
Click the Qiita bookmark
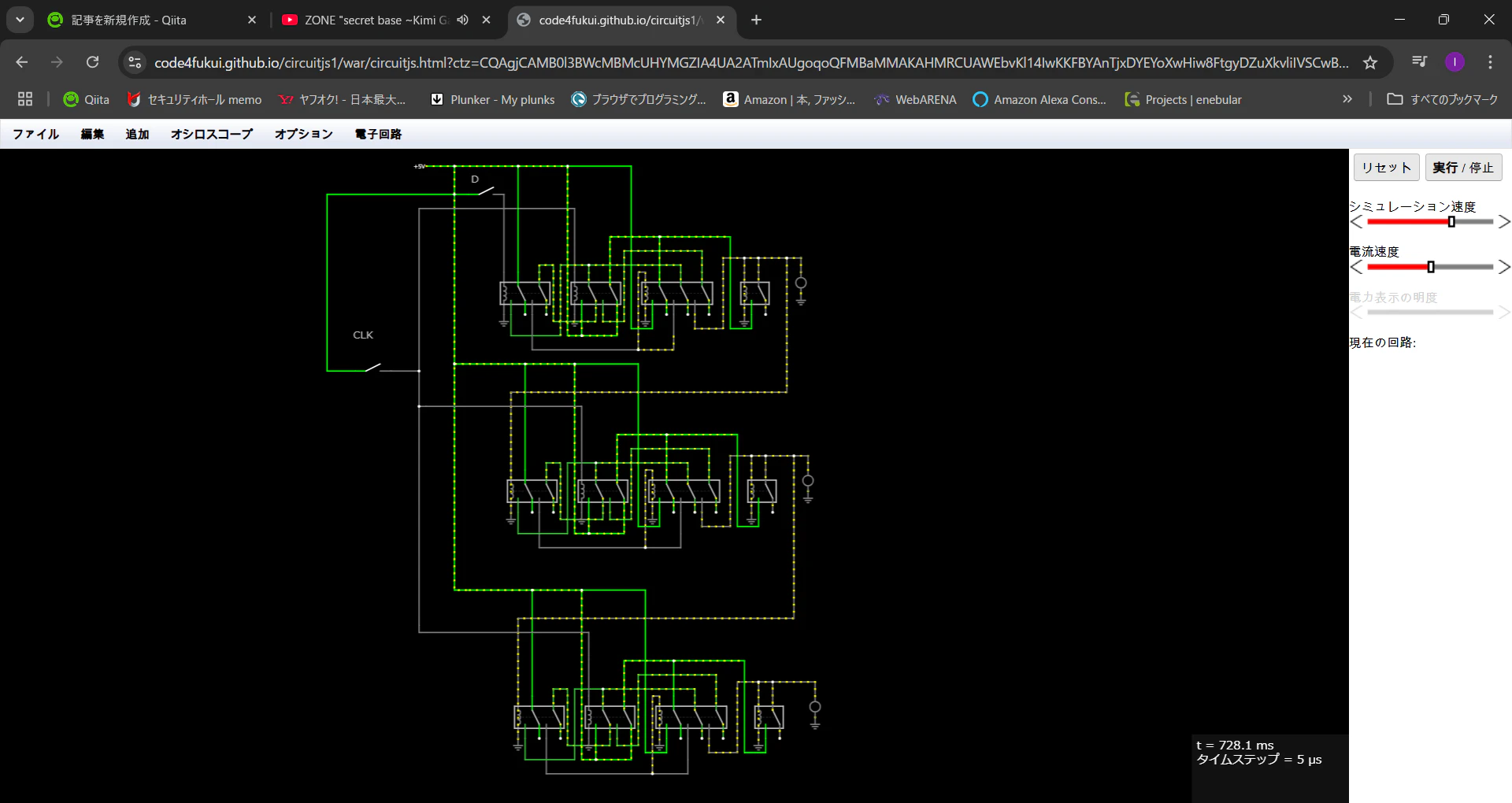click(x=87, y=99)
